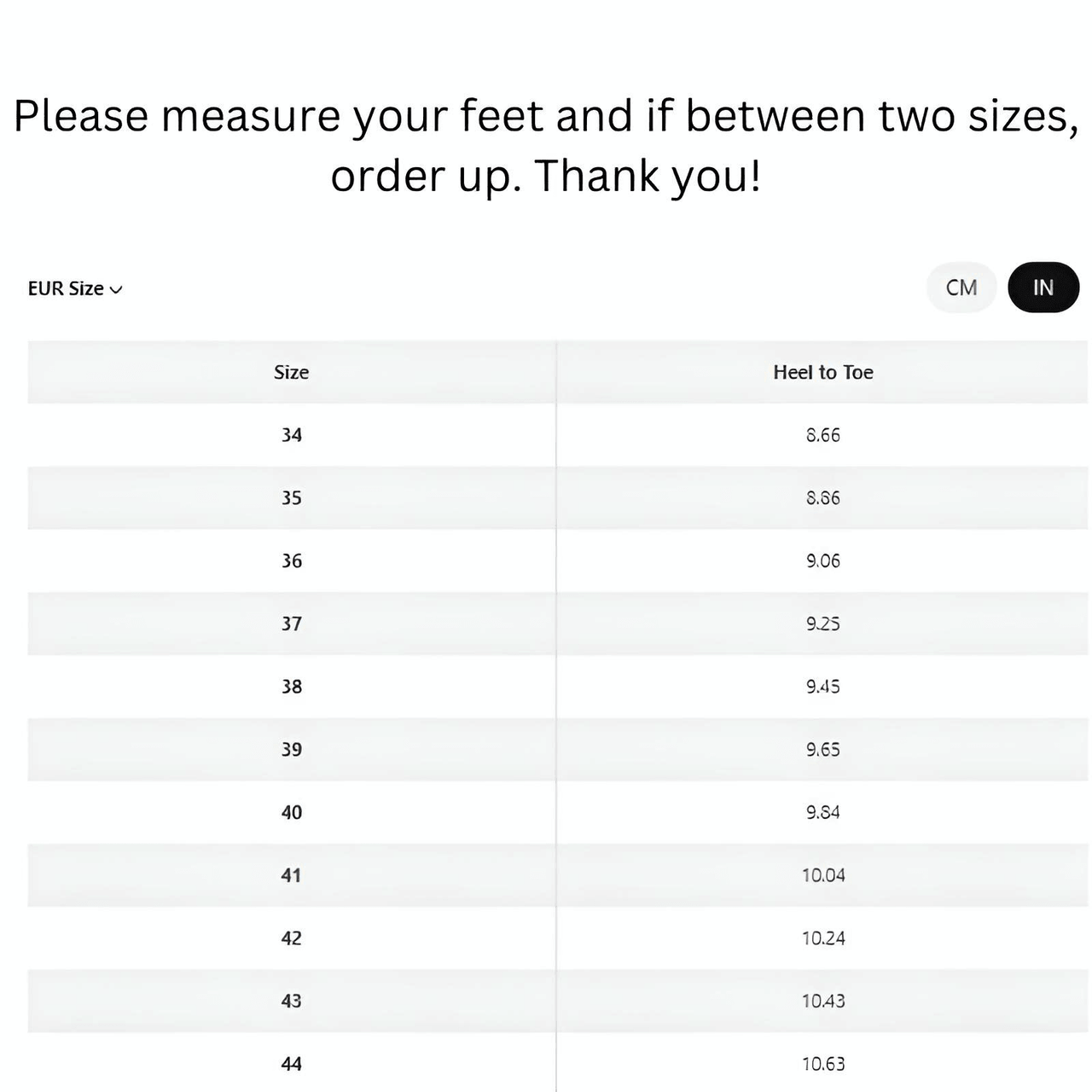The height and width of the screenshot is (1092, 1092).
Task: Select the IN unit toggle
Action: 1043,288
